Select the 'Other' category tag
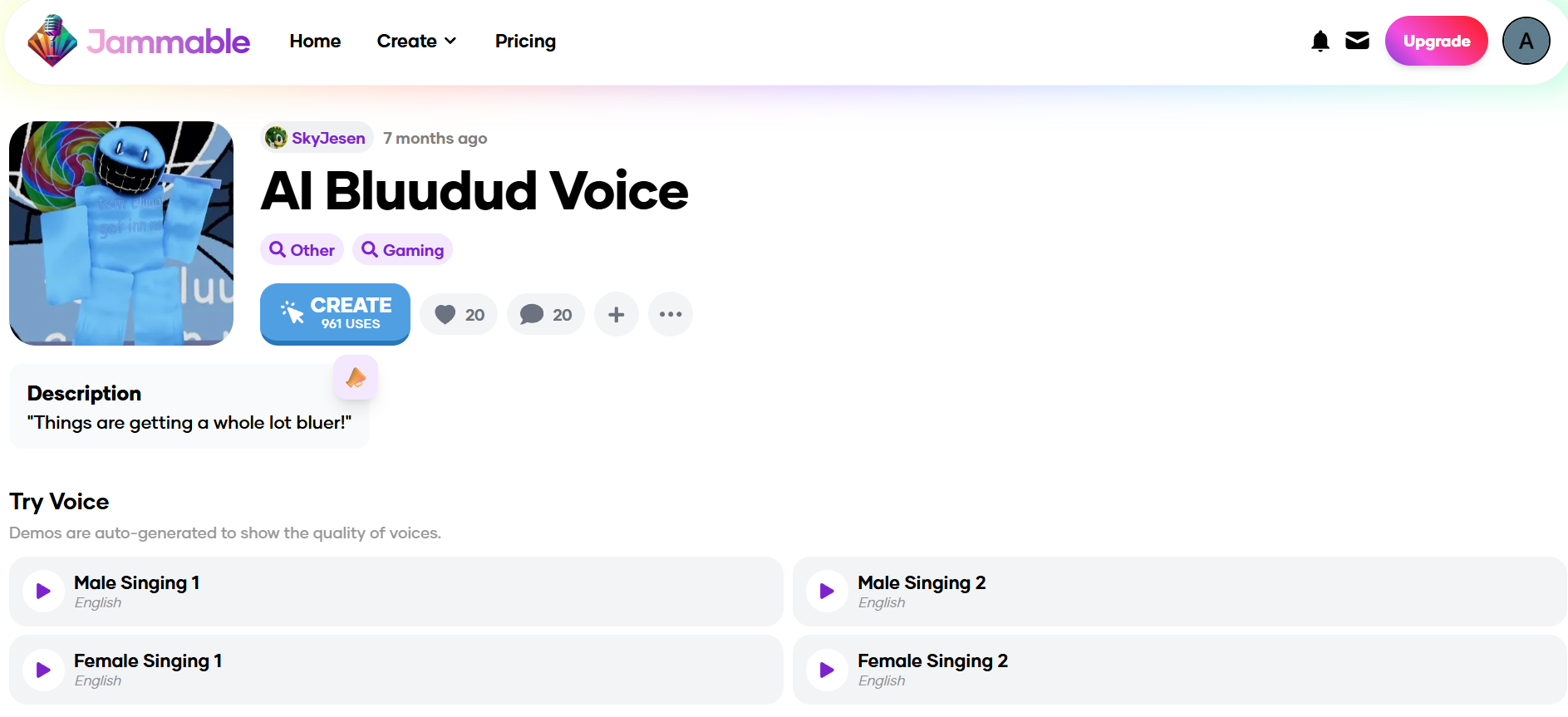Image resolution: width=1568 pixels, height=717 pixels. [x=301, y=249]
